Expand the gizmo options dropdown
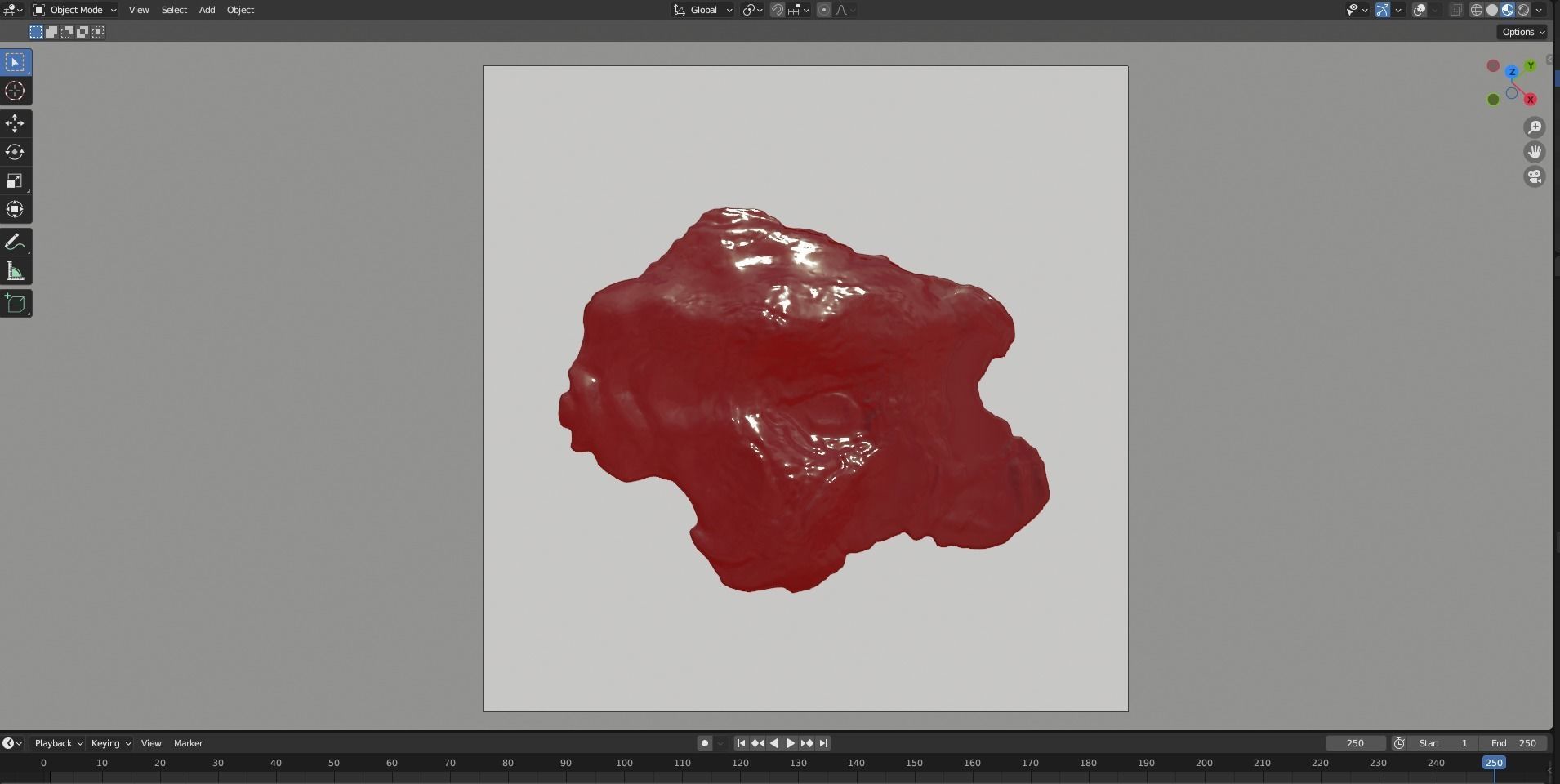 tap(1398, 10)
